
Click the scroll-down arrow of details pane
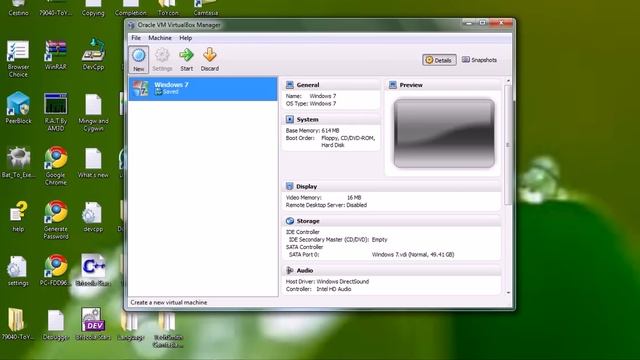coord(508,293)
